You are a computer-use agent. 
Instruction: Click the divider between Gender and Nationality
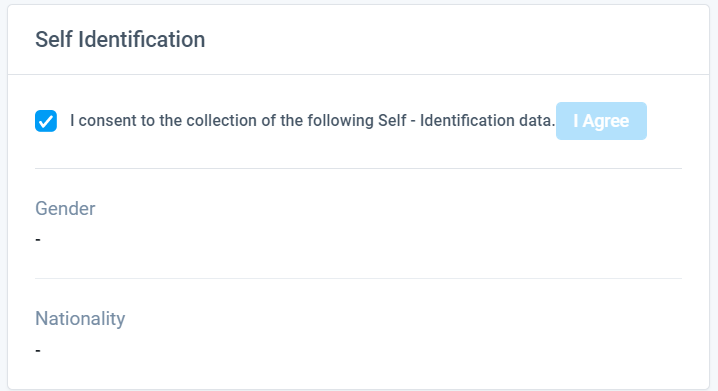tap(359, 278)
